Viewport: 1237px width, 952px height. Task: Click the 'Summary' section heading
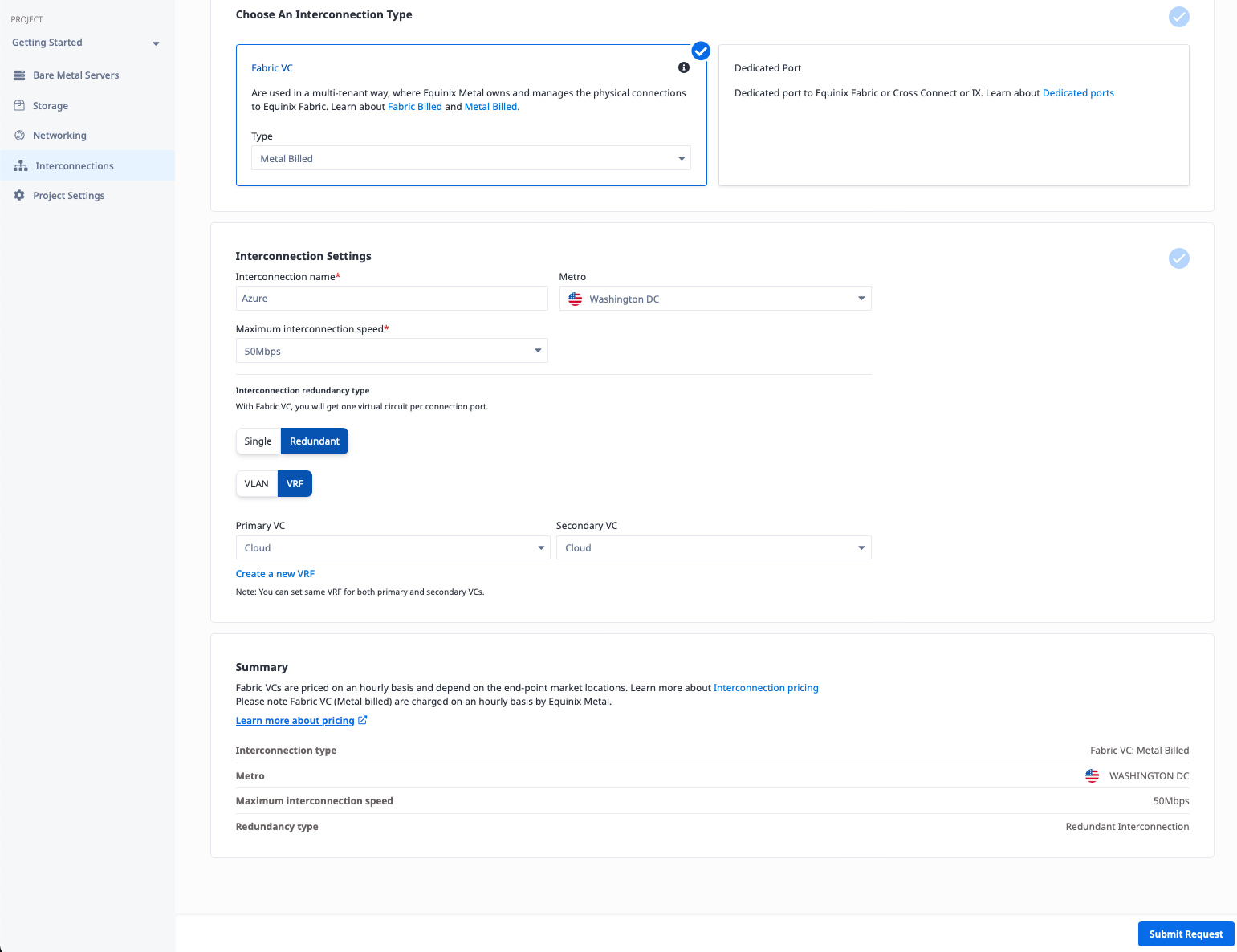[262, 667]
